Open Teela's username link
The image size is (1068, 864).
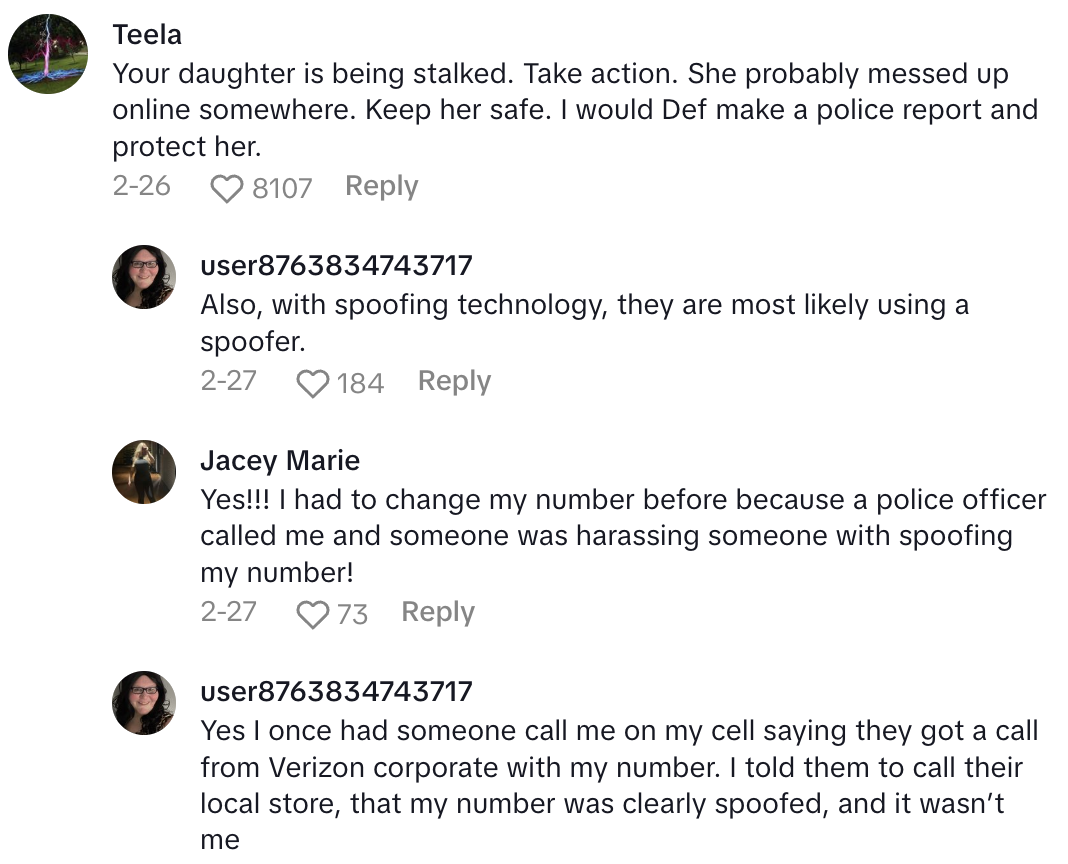[147, 35]
